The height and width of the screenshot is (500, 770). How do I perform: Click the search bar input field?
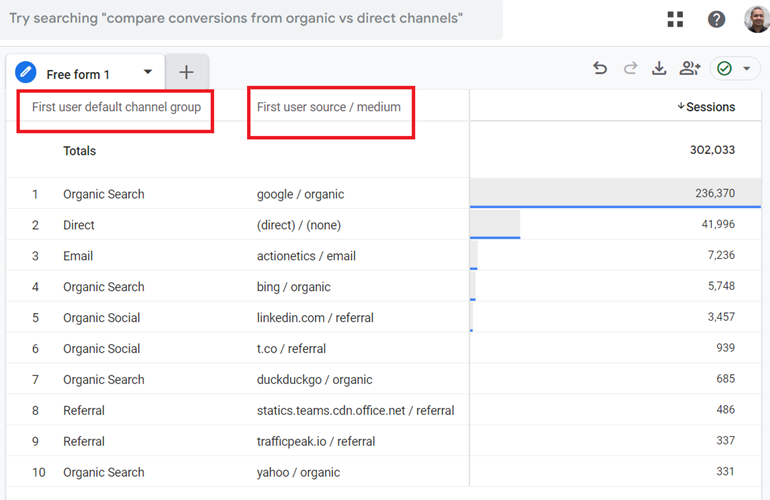point(250,18)
